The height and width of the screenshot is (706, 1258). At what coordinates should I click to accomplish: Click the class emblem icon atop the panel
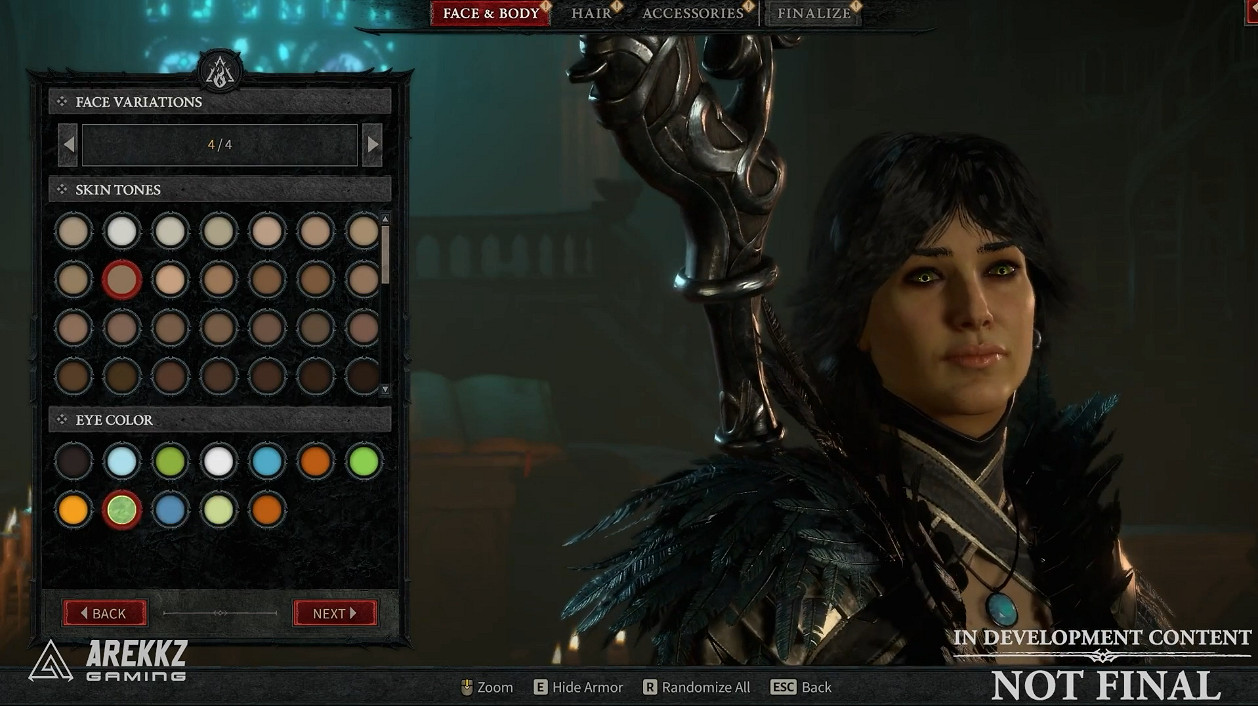click(219, 70)
